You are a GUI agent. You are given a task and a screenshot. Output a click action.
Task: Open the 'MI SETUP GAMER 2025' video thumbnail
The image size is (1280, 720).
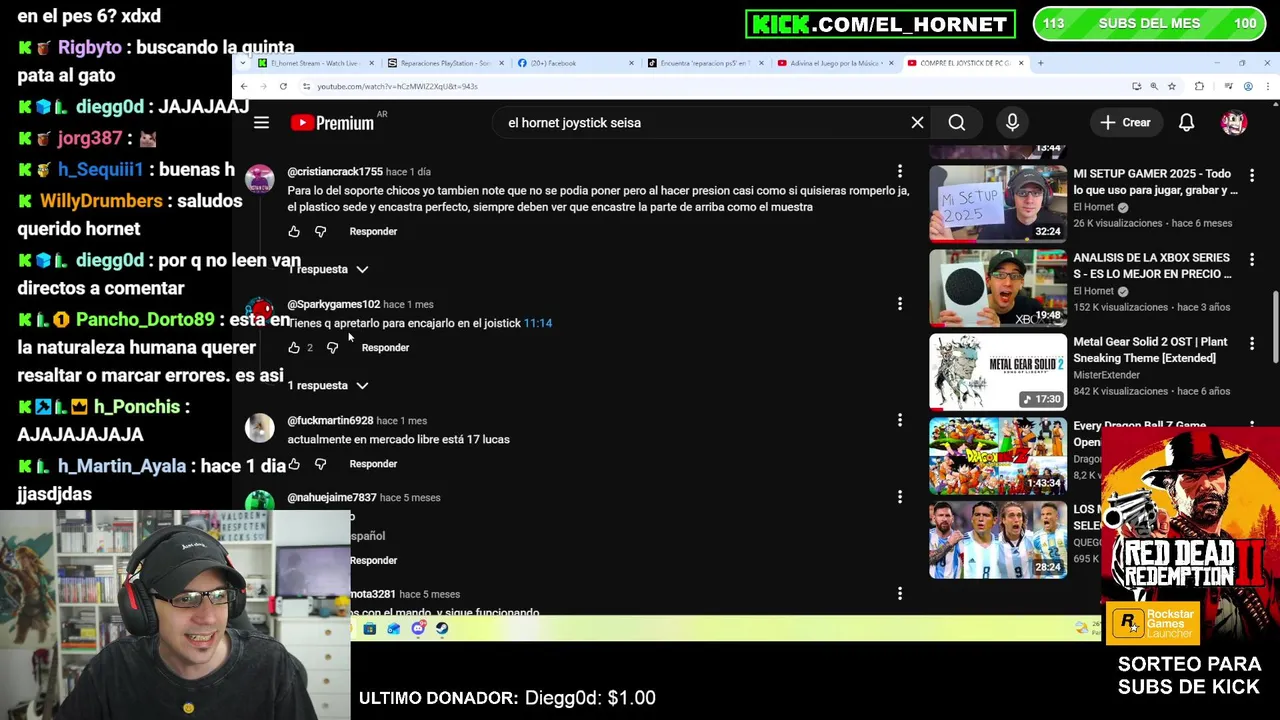pos(998,204)
